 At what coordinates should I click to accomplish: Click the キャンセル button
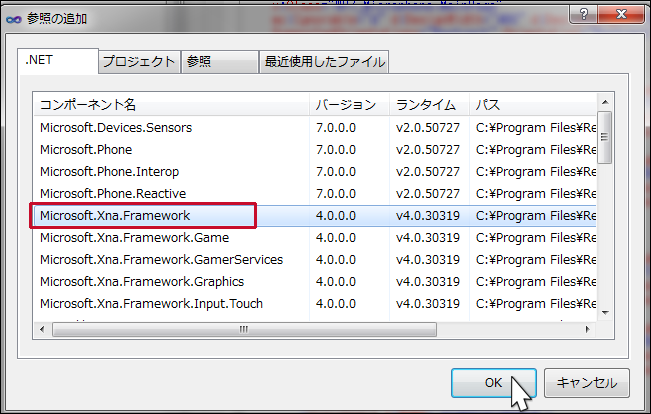pyautogui.click(x=587, y=382)
